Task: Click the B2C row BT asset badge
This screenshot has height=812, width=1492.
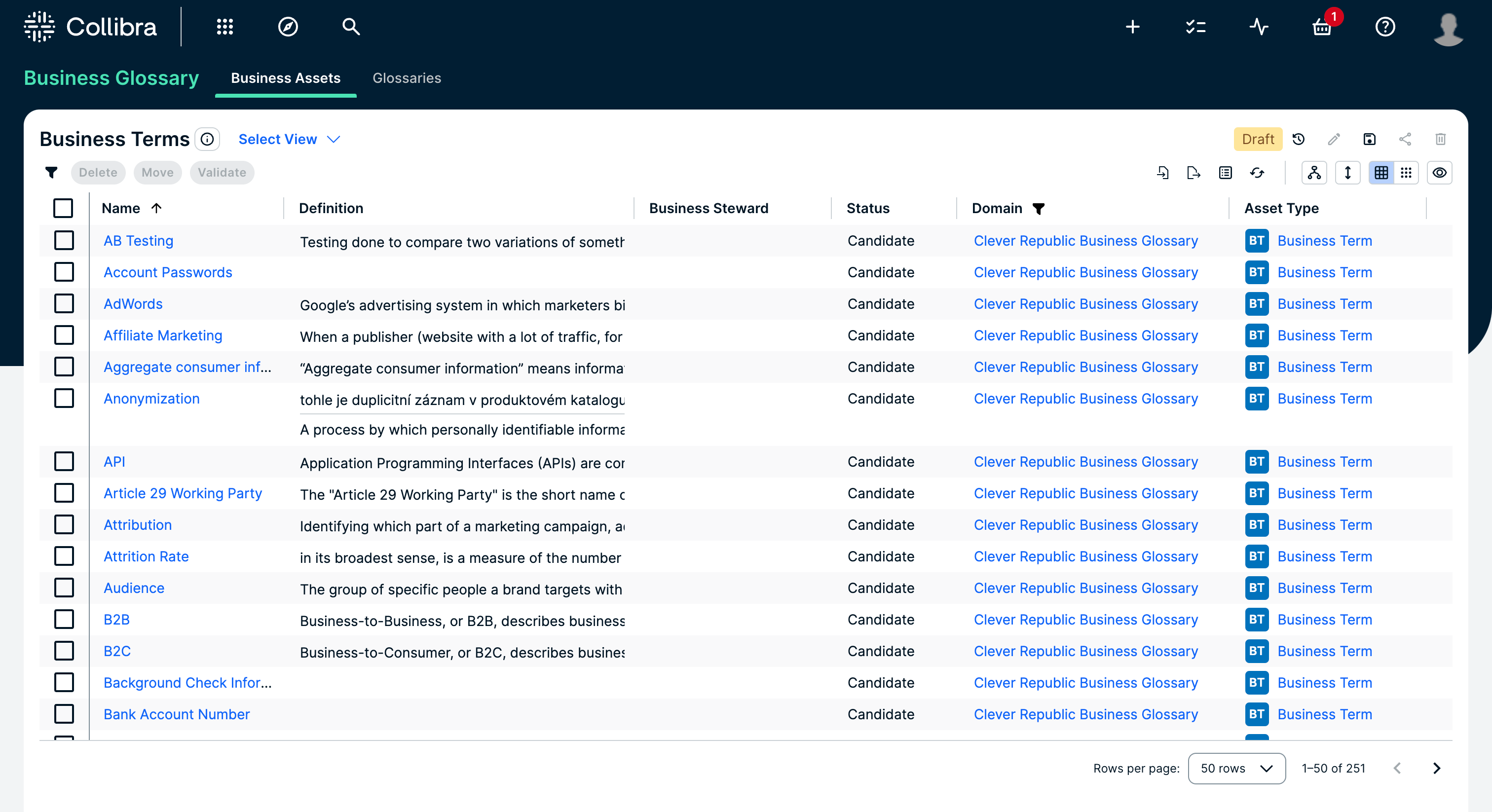Action: (x=1257, y=652)
